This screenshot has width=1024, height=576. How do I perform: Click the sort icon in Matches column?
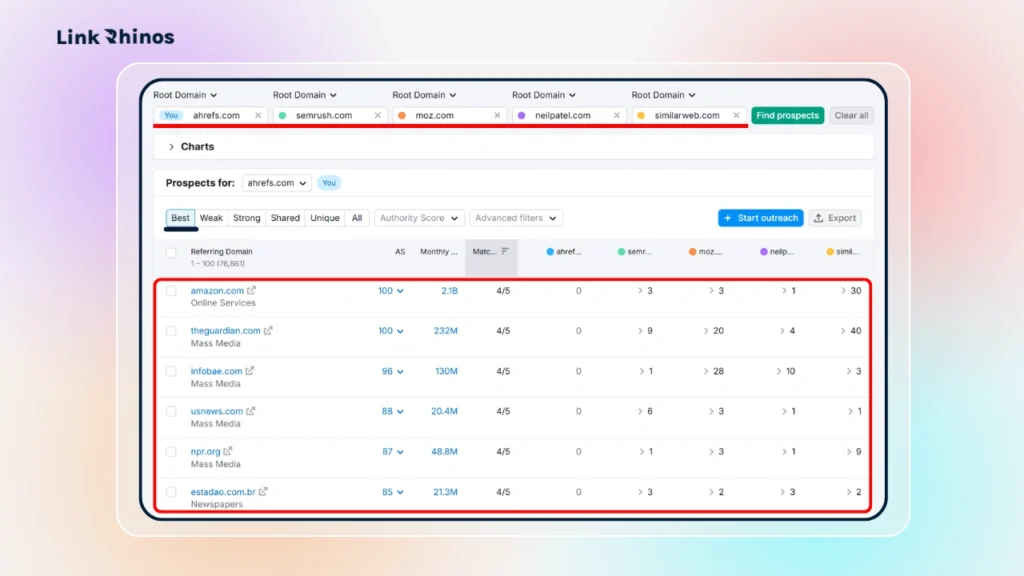(505, 251)
